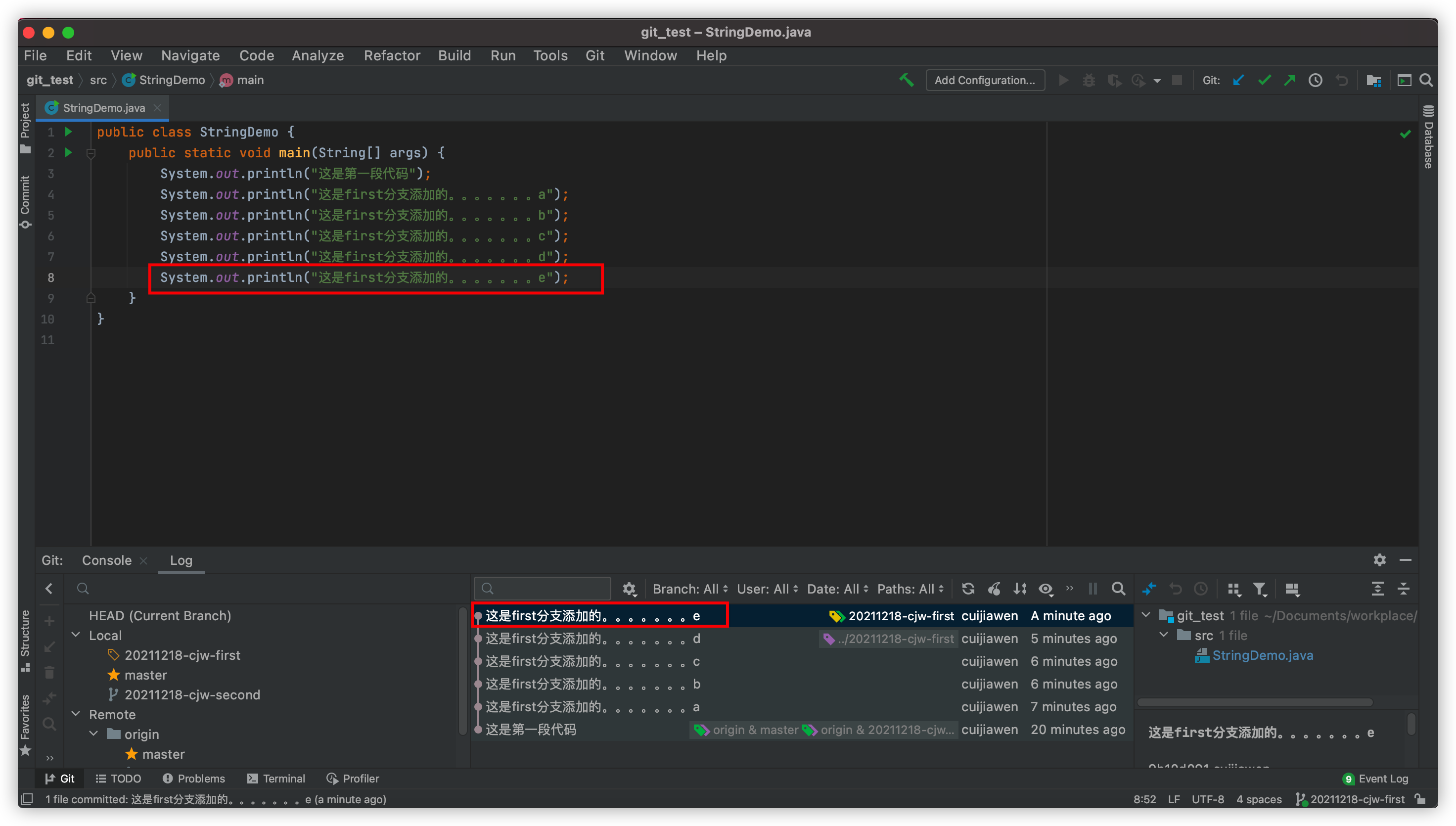Start debugging with the bug icon

pos(1089,80)
